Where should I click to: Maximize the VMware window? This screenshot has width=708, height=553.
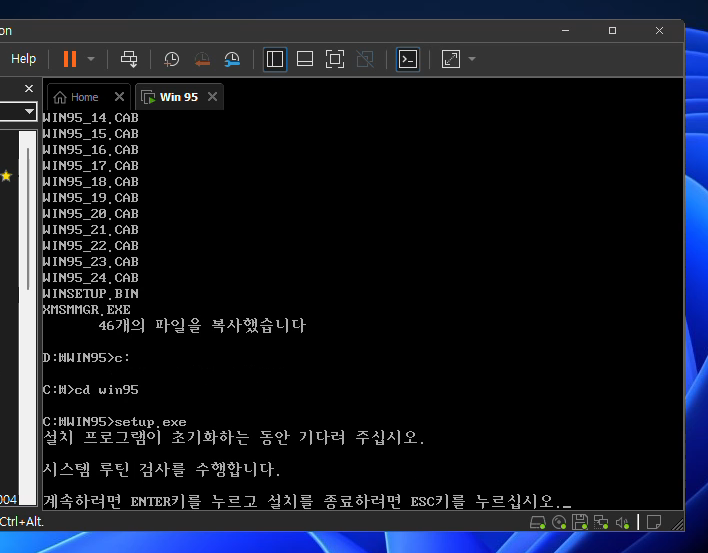click(x=612, y=31)
